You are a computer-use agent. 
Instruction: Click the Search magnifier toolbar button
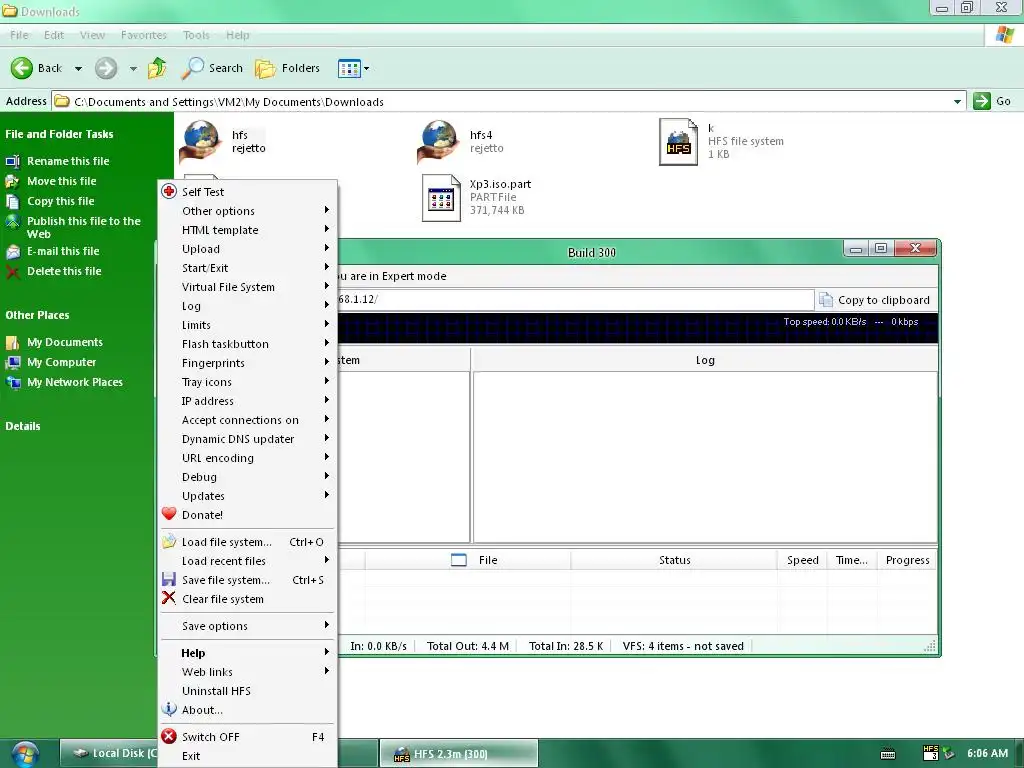[x=211, y=68]
